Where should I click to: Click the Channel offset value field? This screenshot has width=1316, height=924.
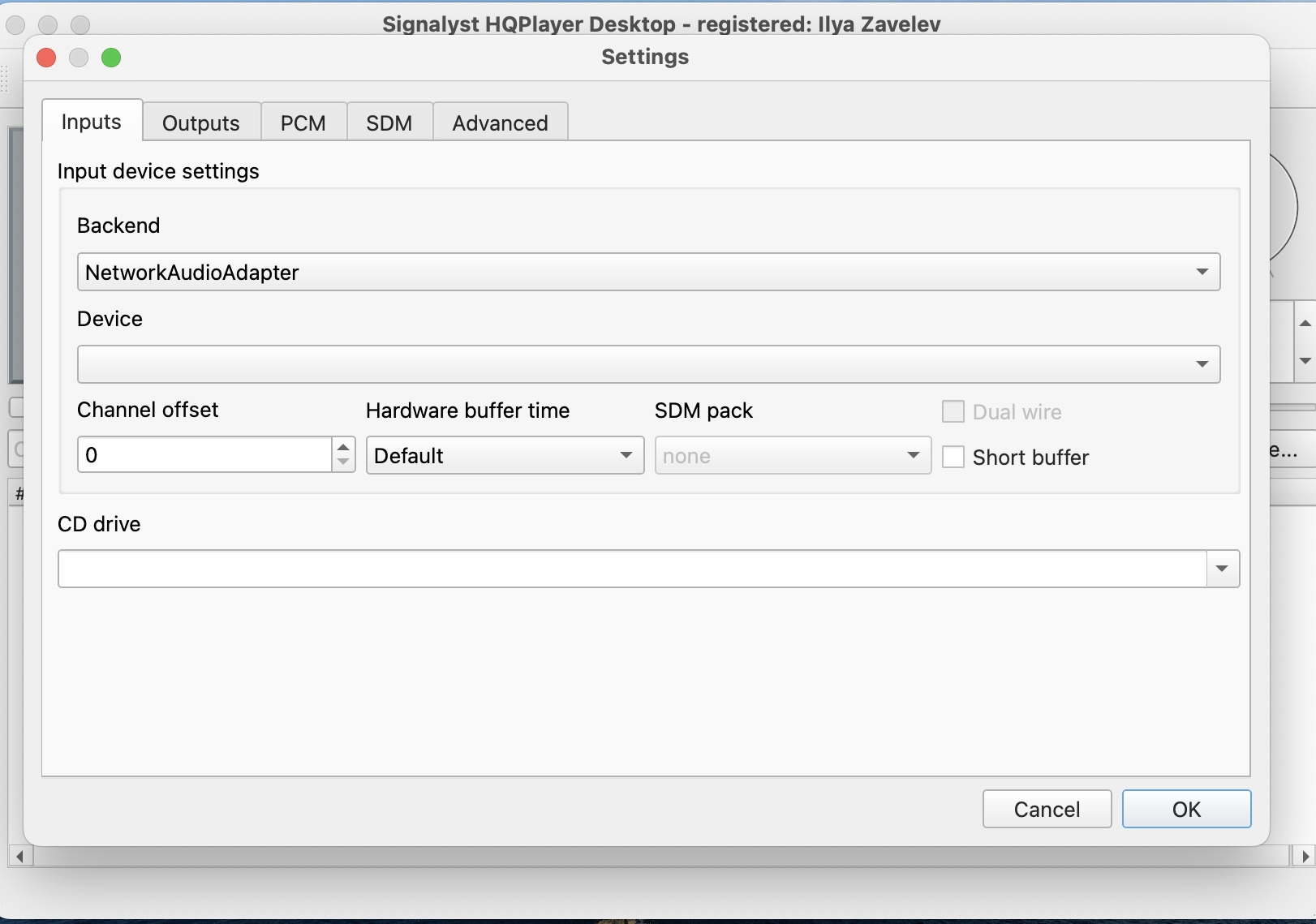[x=204, y=455]
